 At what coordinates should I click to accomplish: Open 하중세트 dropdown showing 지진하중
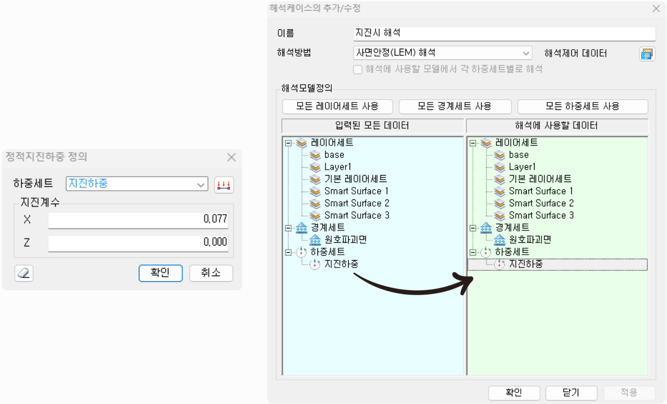pyautogui.click(x=137, y=184)
